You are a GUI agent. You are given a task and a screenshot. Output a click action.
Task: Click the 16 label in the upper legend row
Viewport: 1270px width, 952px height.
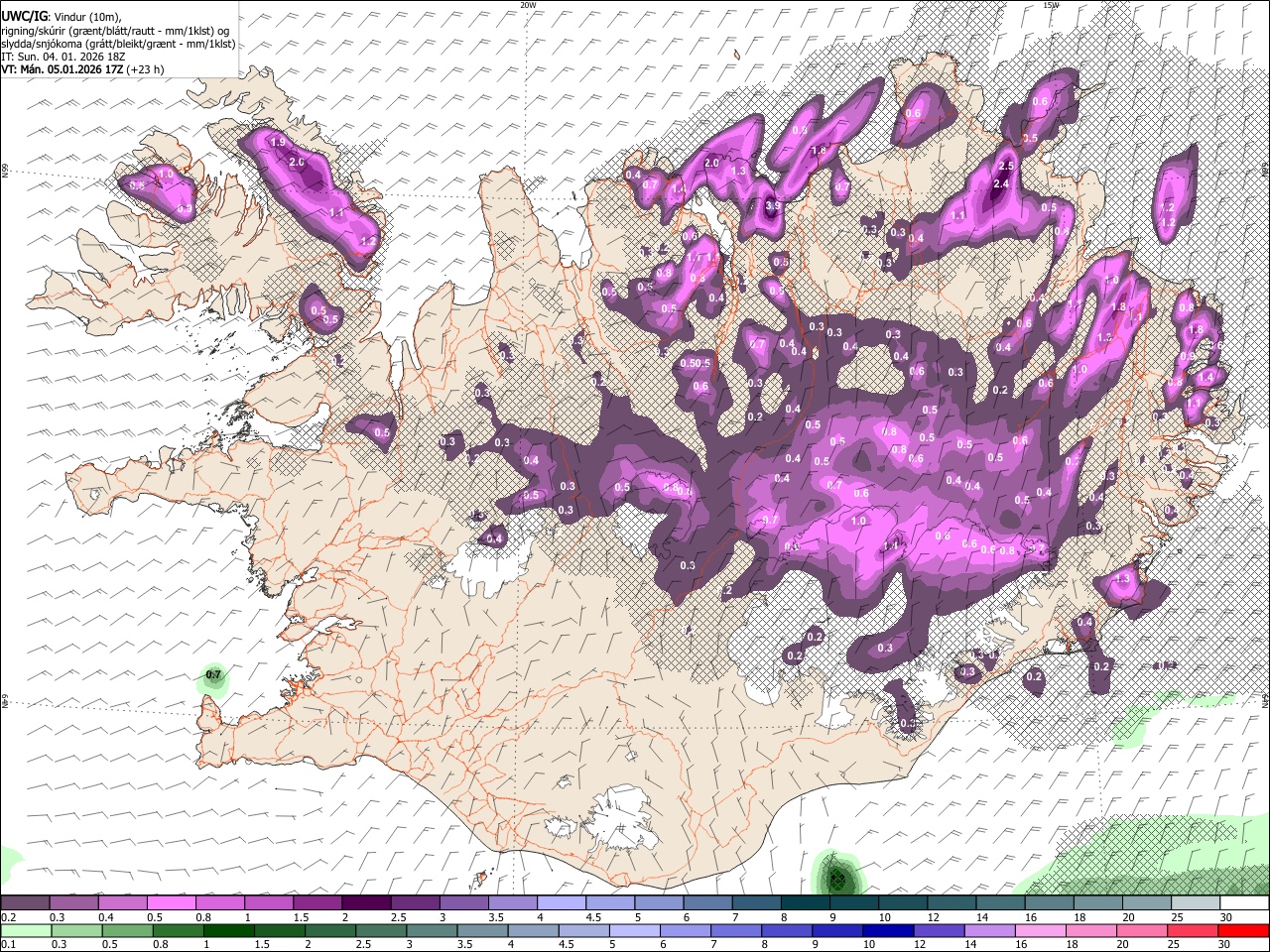(1032, 917)
